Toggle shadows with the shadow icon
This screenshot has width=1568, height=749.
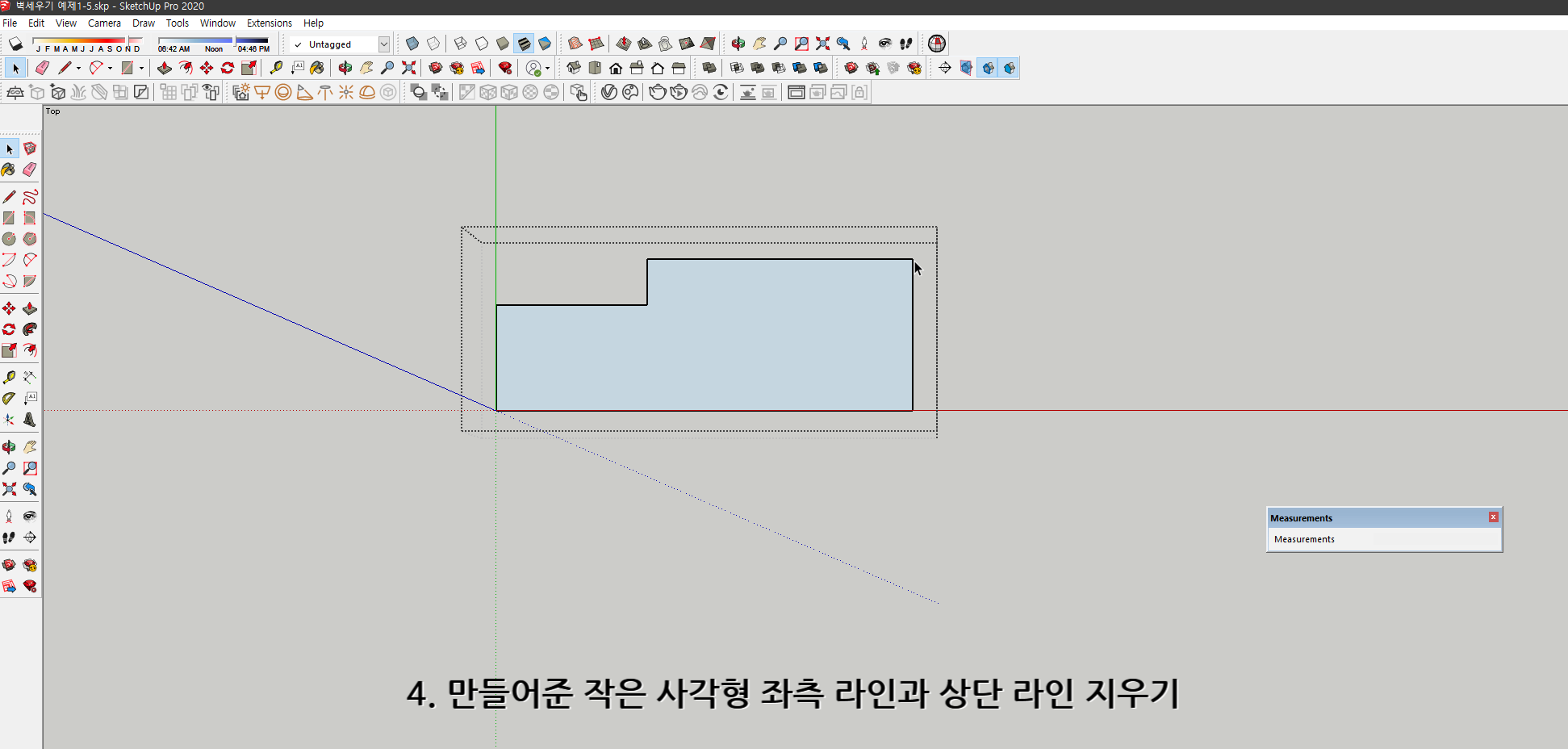click(15, 44)
